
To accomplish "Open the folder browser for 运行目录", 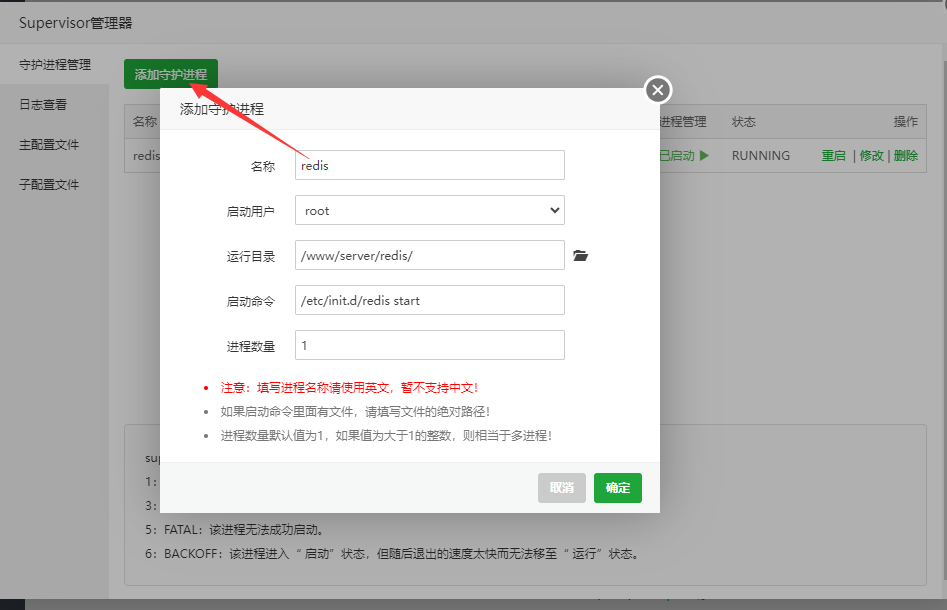I will (581, 255).
